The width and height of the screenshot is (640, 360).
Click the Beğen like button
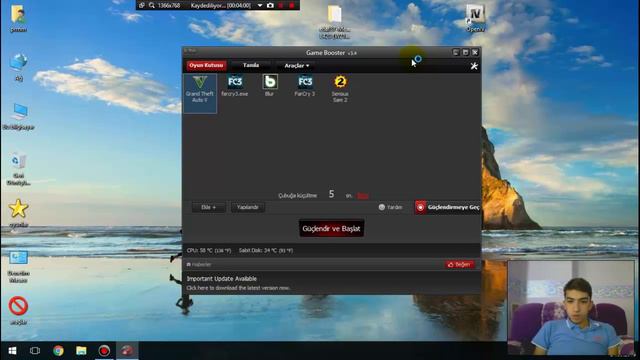(x=460, y=264)
